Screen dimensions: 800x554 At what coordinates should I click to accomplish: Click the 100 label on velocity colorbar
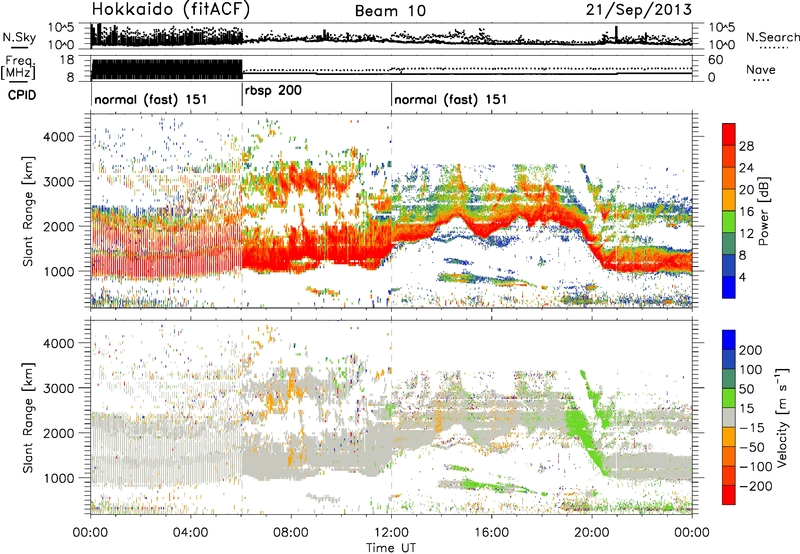click(x=751, y=370)
